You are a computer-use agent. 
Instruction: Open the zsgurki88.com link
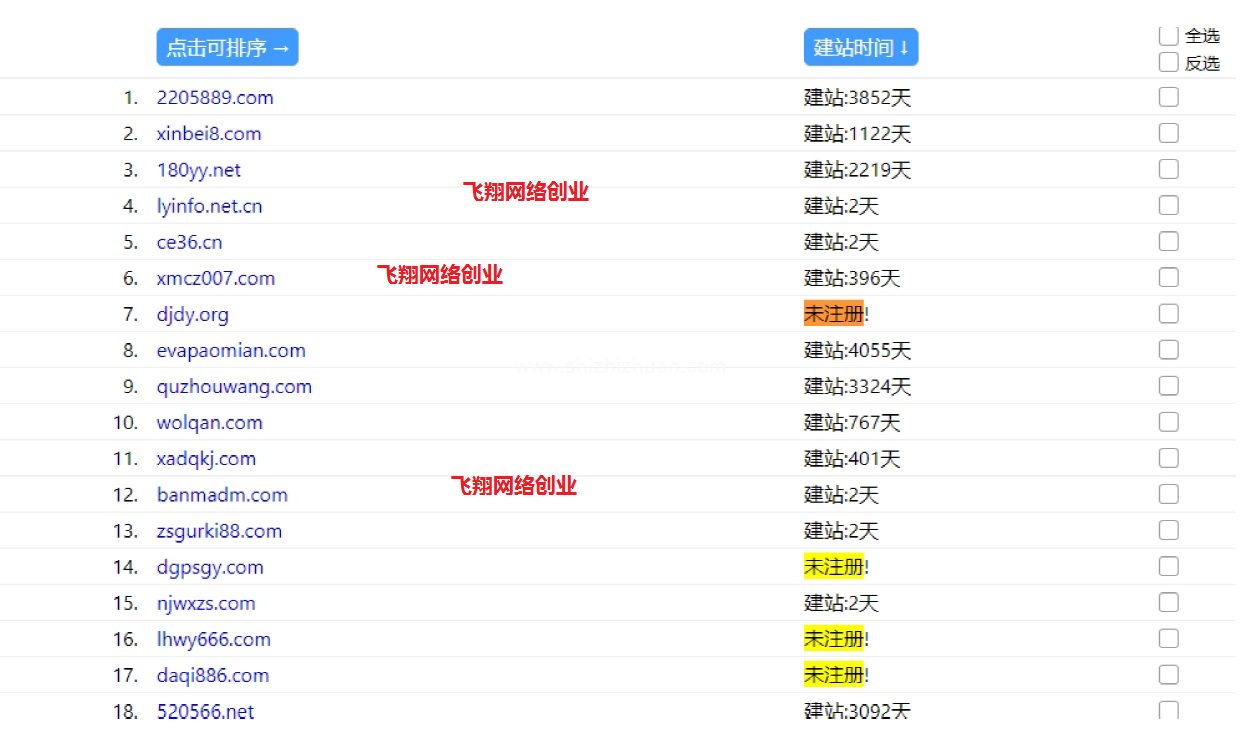click(x=219, y=531)
